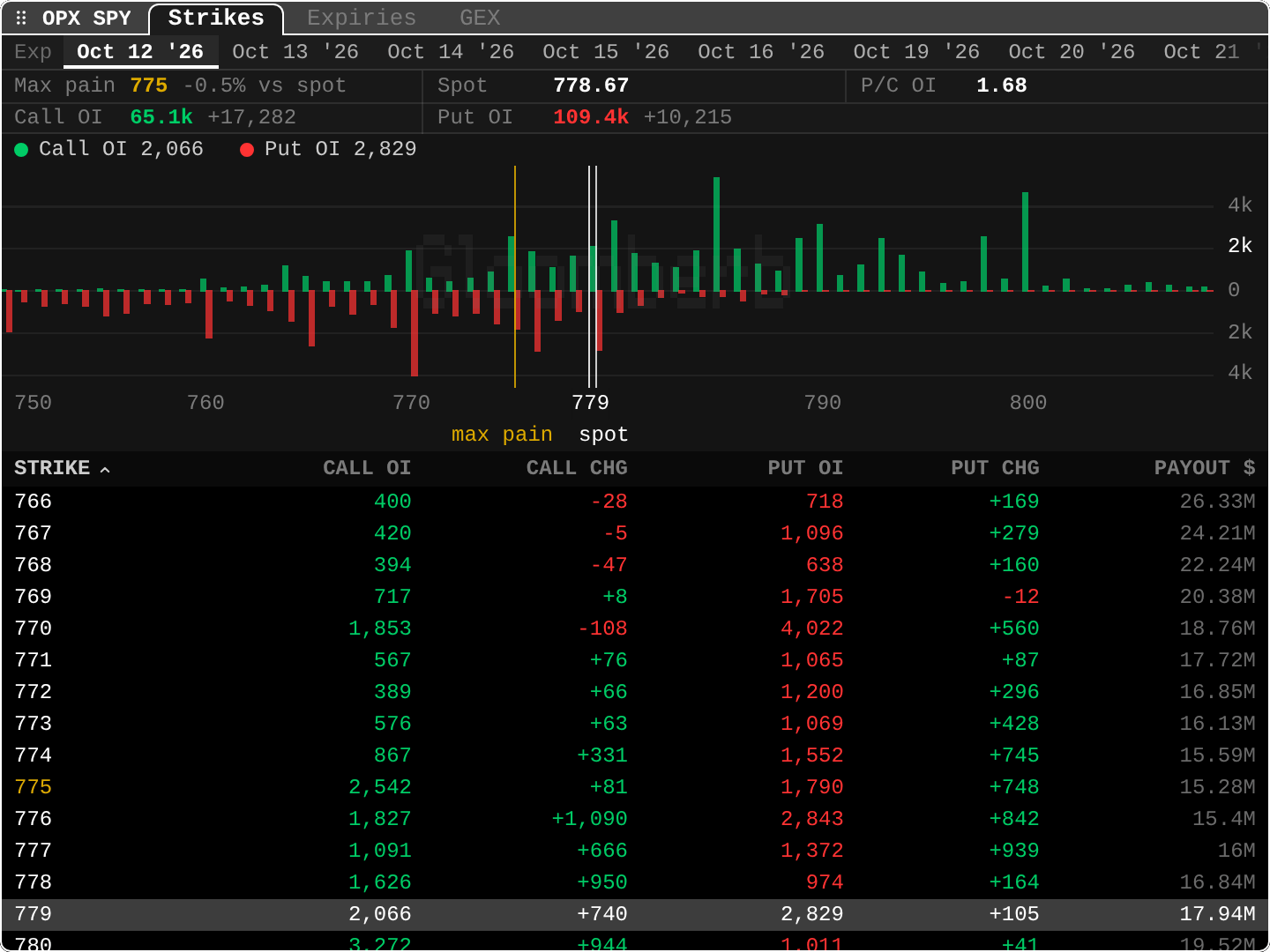This screenshot has width=1270, height=952.
Task: Click the yellow max pain chart label
Action: pos(502,435)
